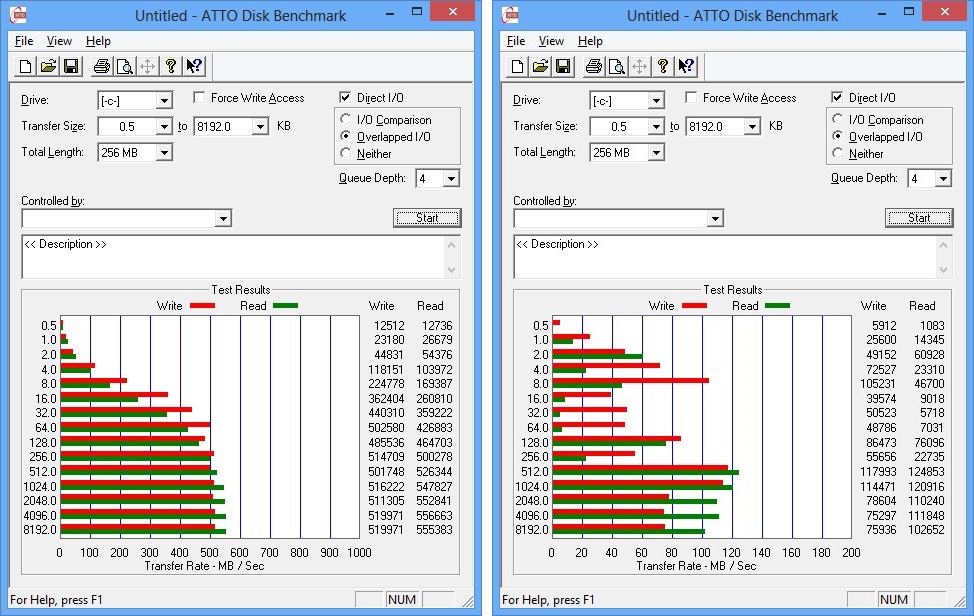
Task: Open the Total Length dropdown in right window
Action: pos(656,153)
